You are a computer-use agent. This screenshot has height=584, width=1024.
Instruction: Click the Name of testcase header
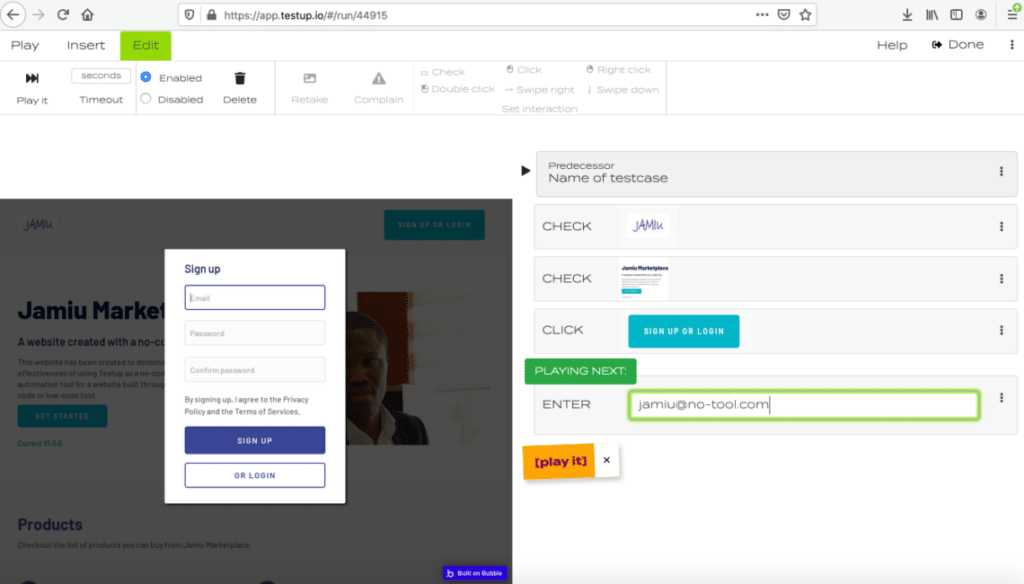(608, 178)
